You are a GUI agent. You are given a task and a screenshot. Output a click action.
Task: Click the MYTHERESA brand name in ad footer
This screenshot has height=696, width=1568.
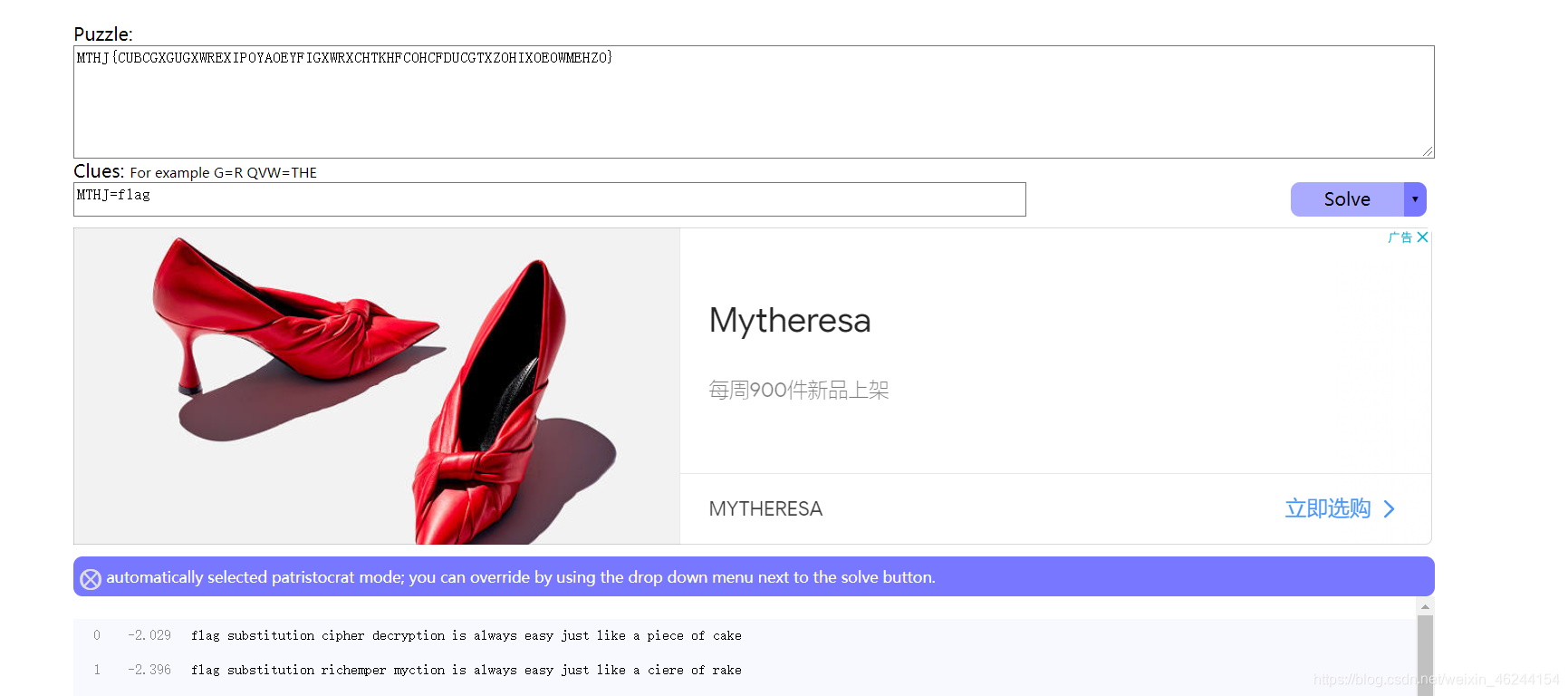tap(765, 508)
